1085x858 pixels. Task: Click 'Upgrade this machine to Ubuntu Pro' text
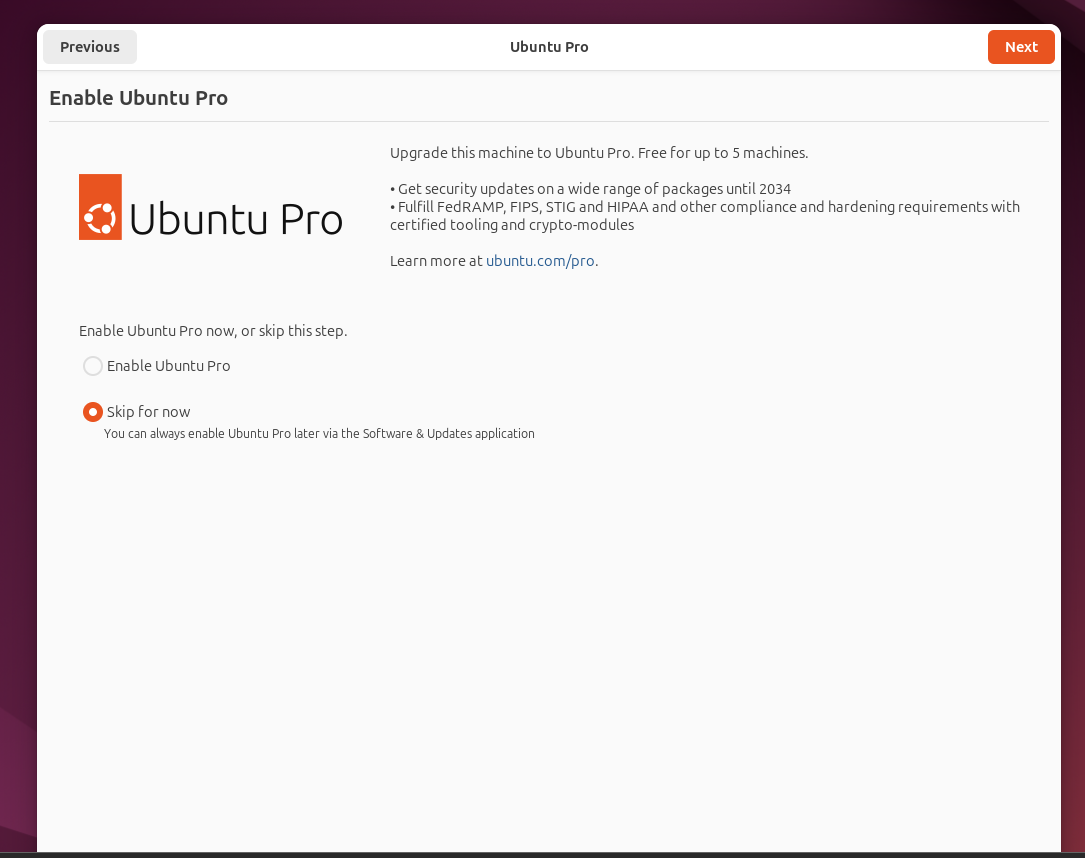tap(511, 153)
